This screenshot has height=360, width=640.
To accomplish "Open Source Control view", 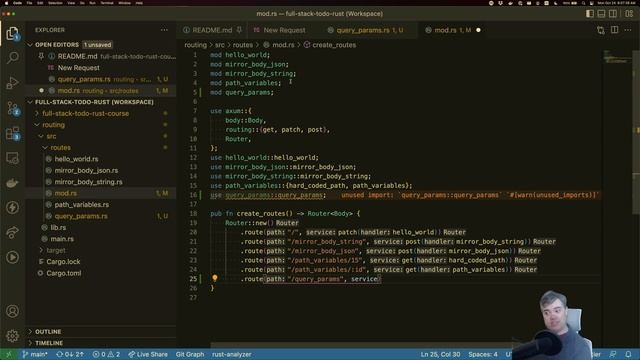I will pyautogui.click(x=12, y=109).
